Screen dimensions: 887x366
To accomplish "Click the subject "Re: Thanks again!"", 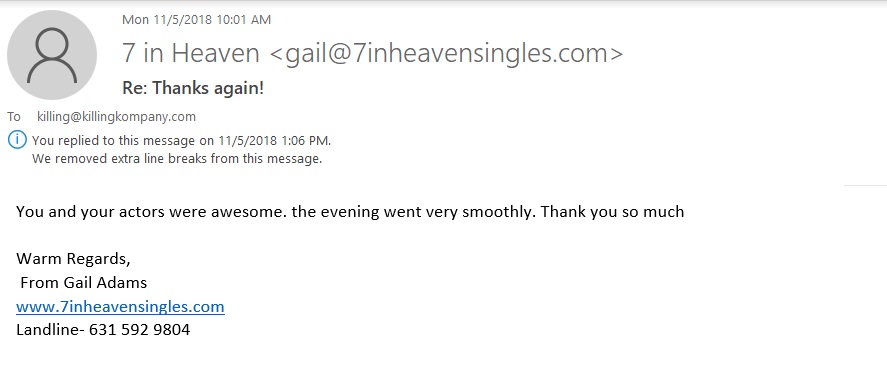I will coord(193,88).
